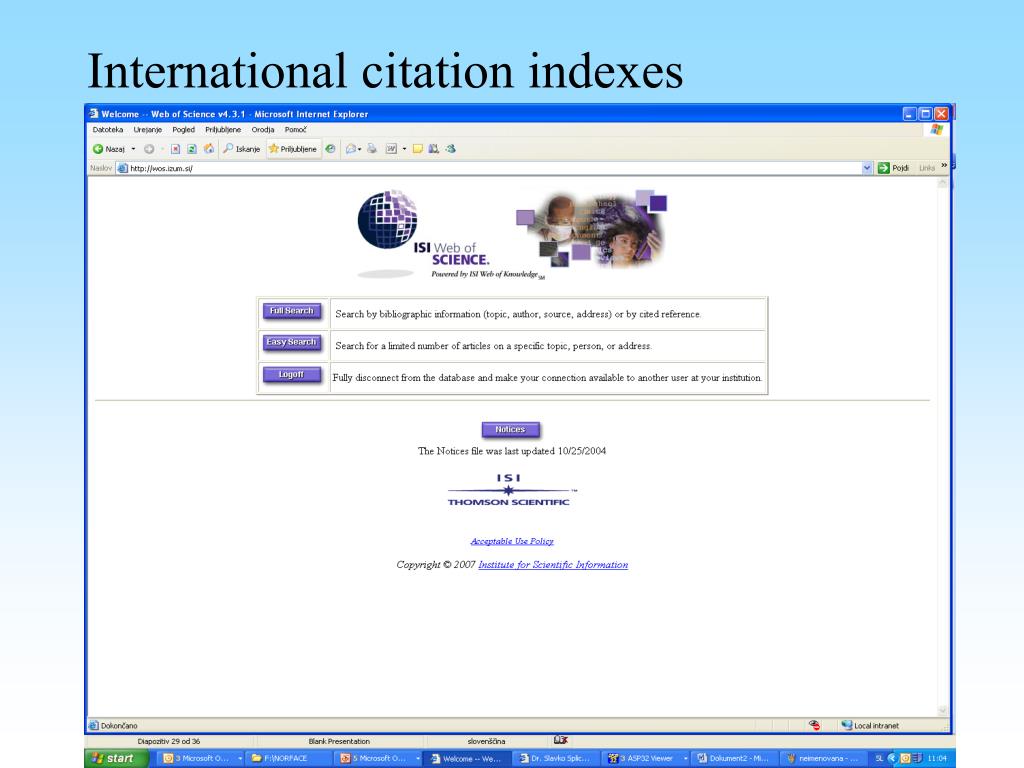Click the Windows flag throbber logo
The height and width of the screenshot is (768, 1024).
[x=936, y=130]
